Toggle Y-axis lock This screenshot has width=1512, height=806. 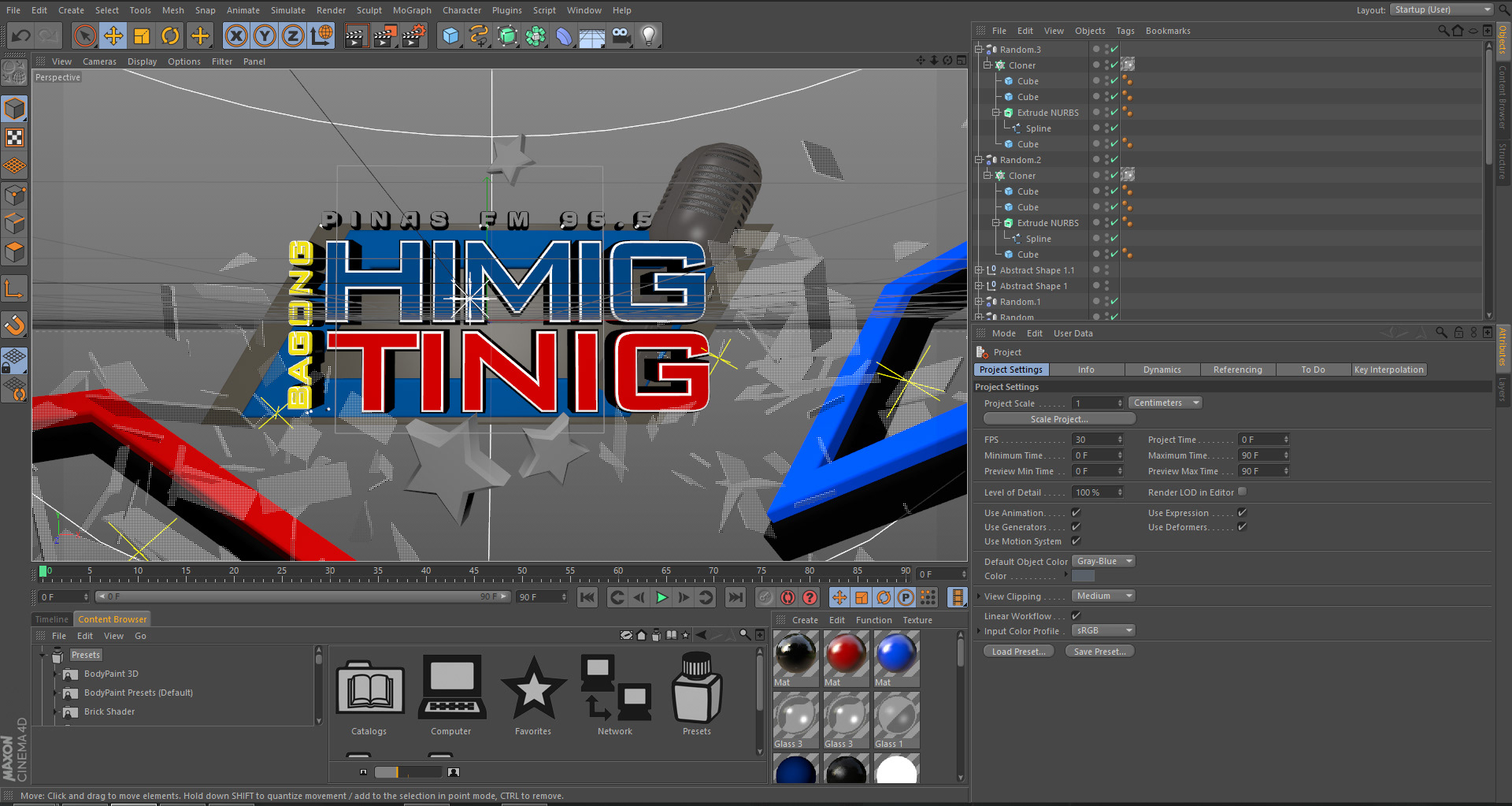pyautogui.click(x=265, y=35)
